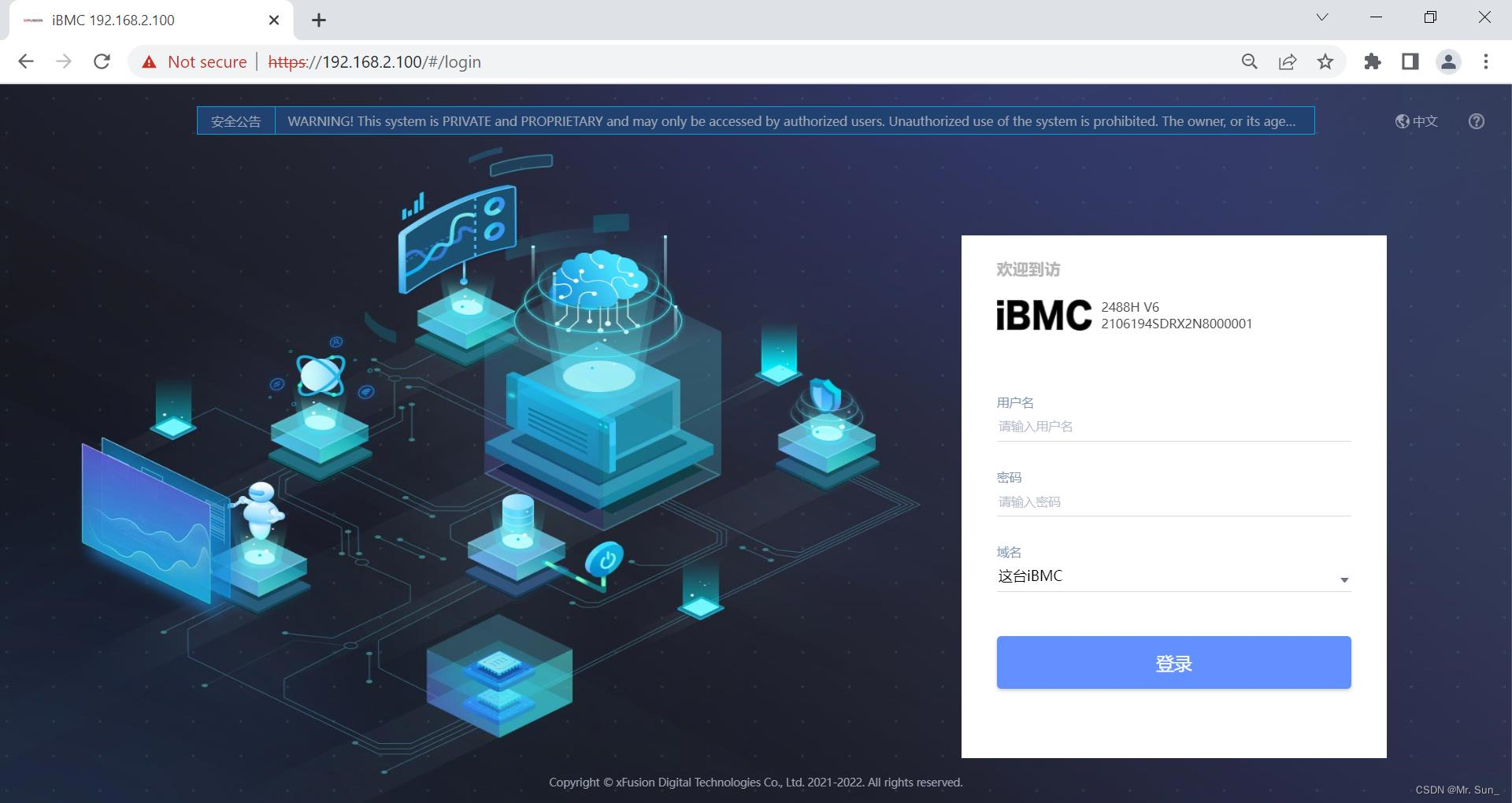The height and width of the screenshot is (803, 1512).
Task: Open a new browser tab
Action: (319, 20)
